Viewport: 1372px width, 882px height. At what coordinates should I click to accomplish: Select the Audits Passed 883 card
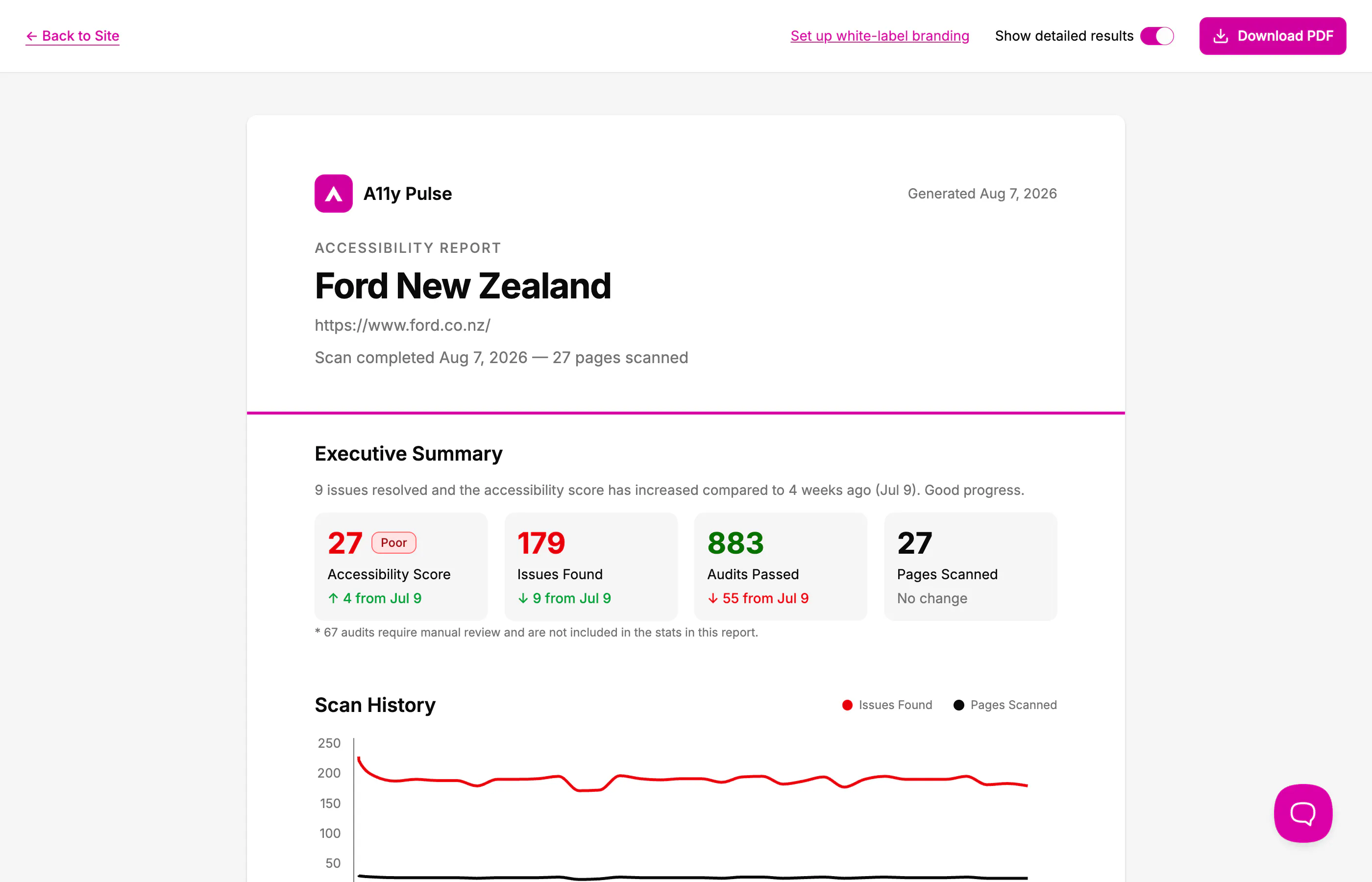click(781, 566)
